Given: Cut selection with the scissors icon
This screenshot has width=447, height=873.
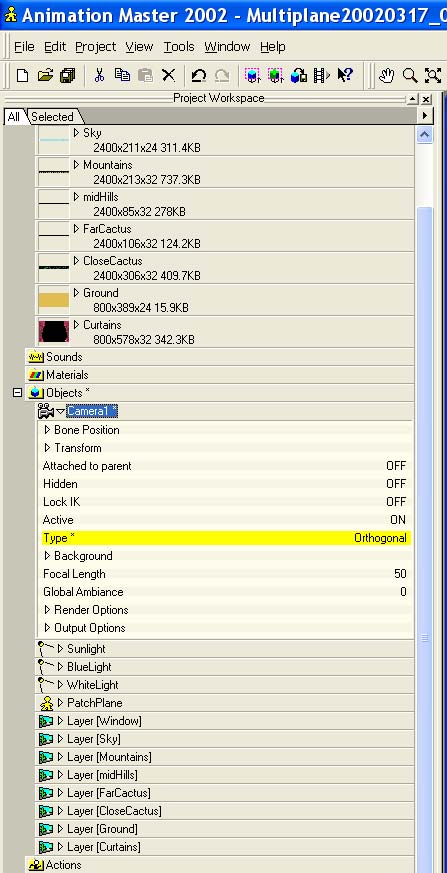Looking at the screenshot, I should click(x=99, y=75).
